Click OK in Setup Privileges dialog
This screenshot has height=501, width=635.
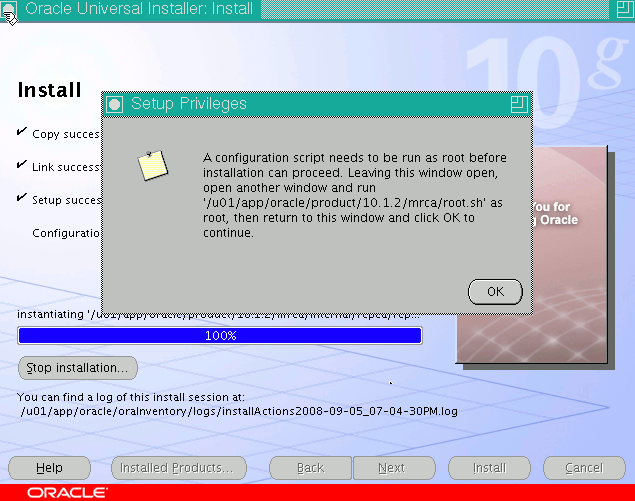click(x=495, y=292)
